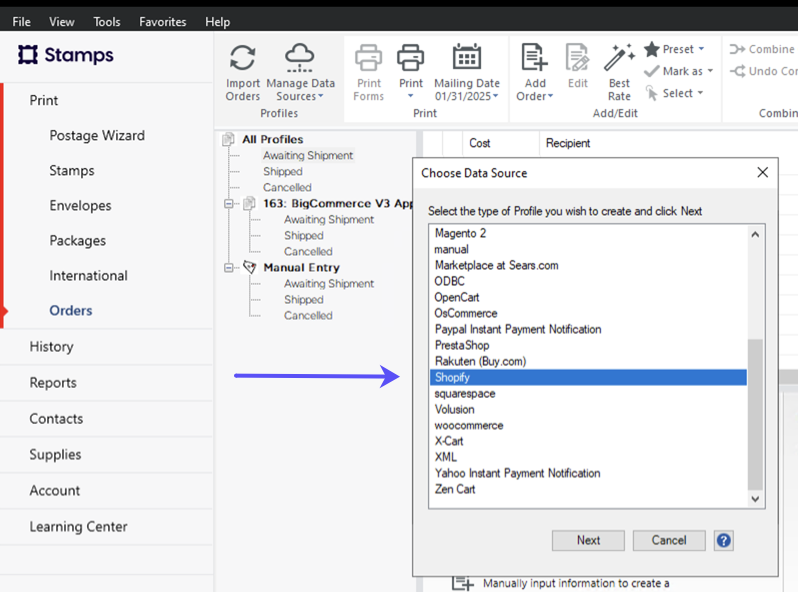The height and width of the screenshot is (592, 798).
Task: Select Awaiting Shipment under All Profiles
Action: coord(308,155)
